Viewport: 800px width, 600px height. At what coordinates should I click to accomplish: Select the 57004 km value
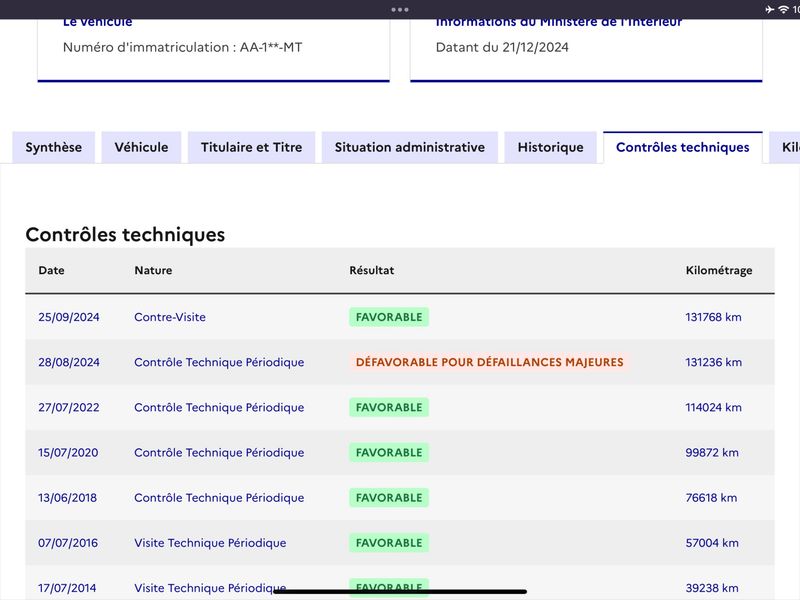712,543
